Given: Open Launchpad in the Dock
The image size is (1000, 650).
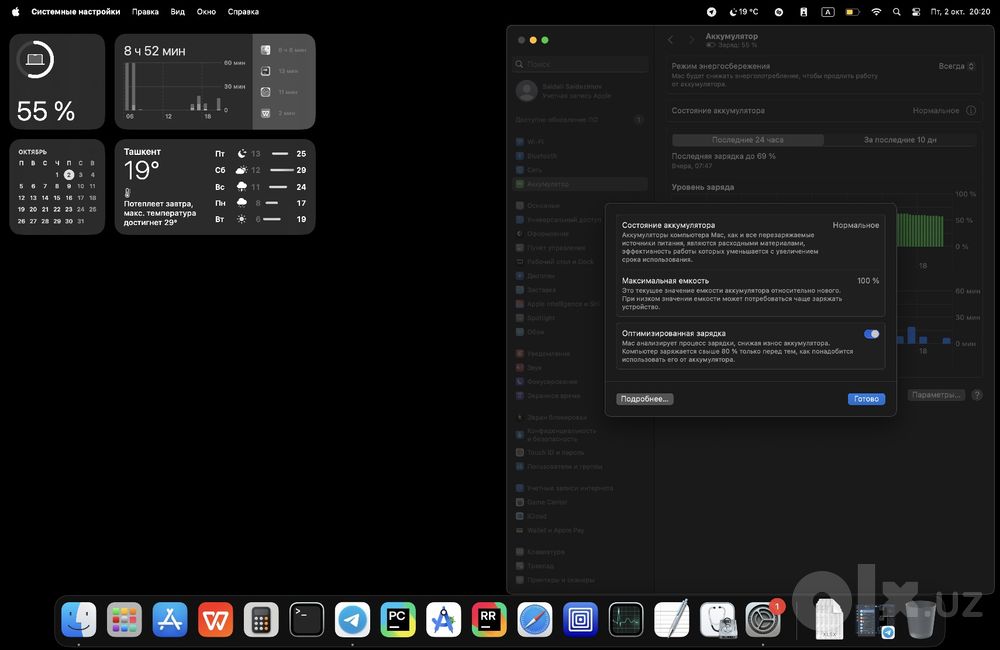Looking at the screenshot, I should (124, 619).
